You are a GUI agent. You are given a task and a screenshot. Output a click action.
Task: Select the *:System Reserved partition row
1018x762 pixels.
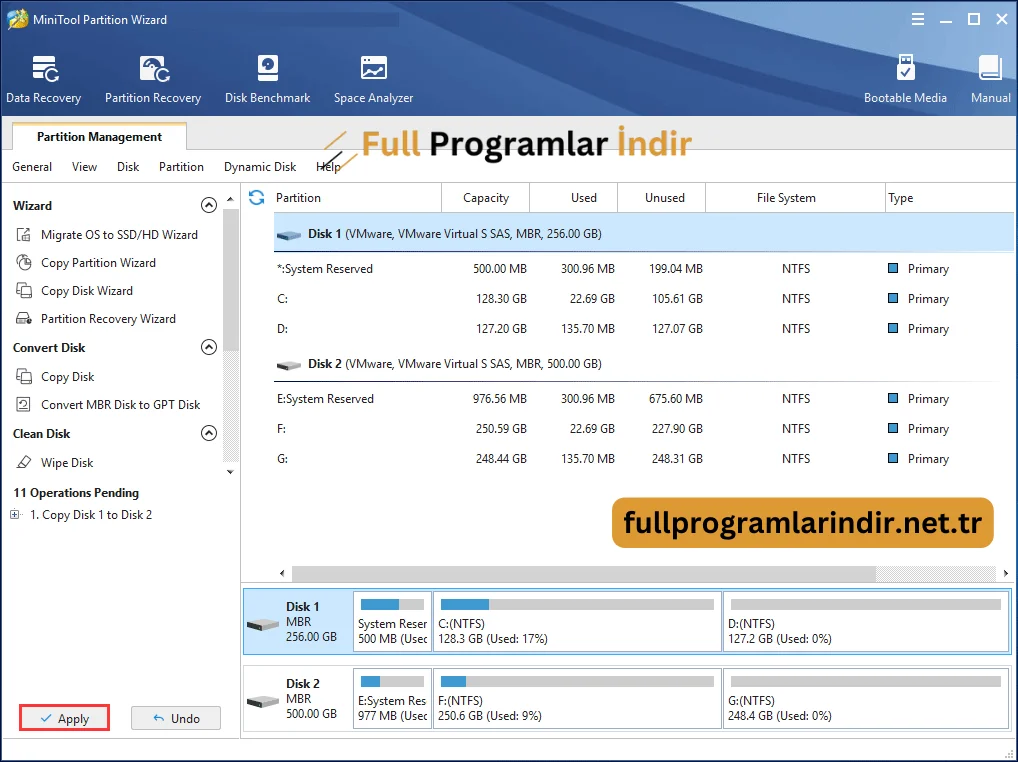[643, 268]
